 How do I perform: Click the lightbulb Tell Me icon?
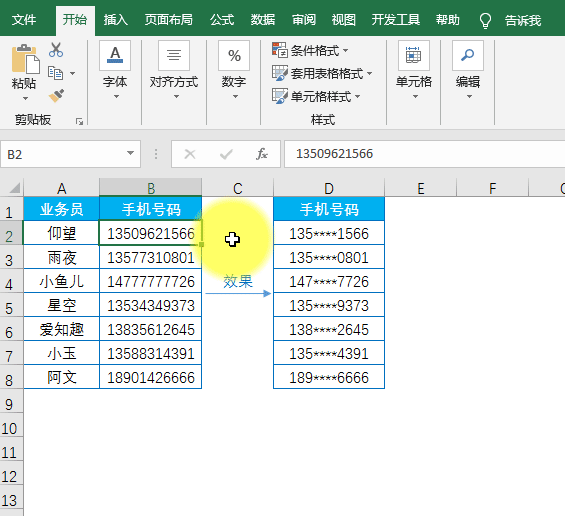(485, 20)
